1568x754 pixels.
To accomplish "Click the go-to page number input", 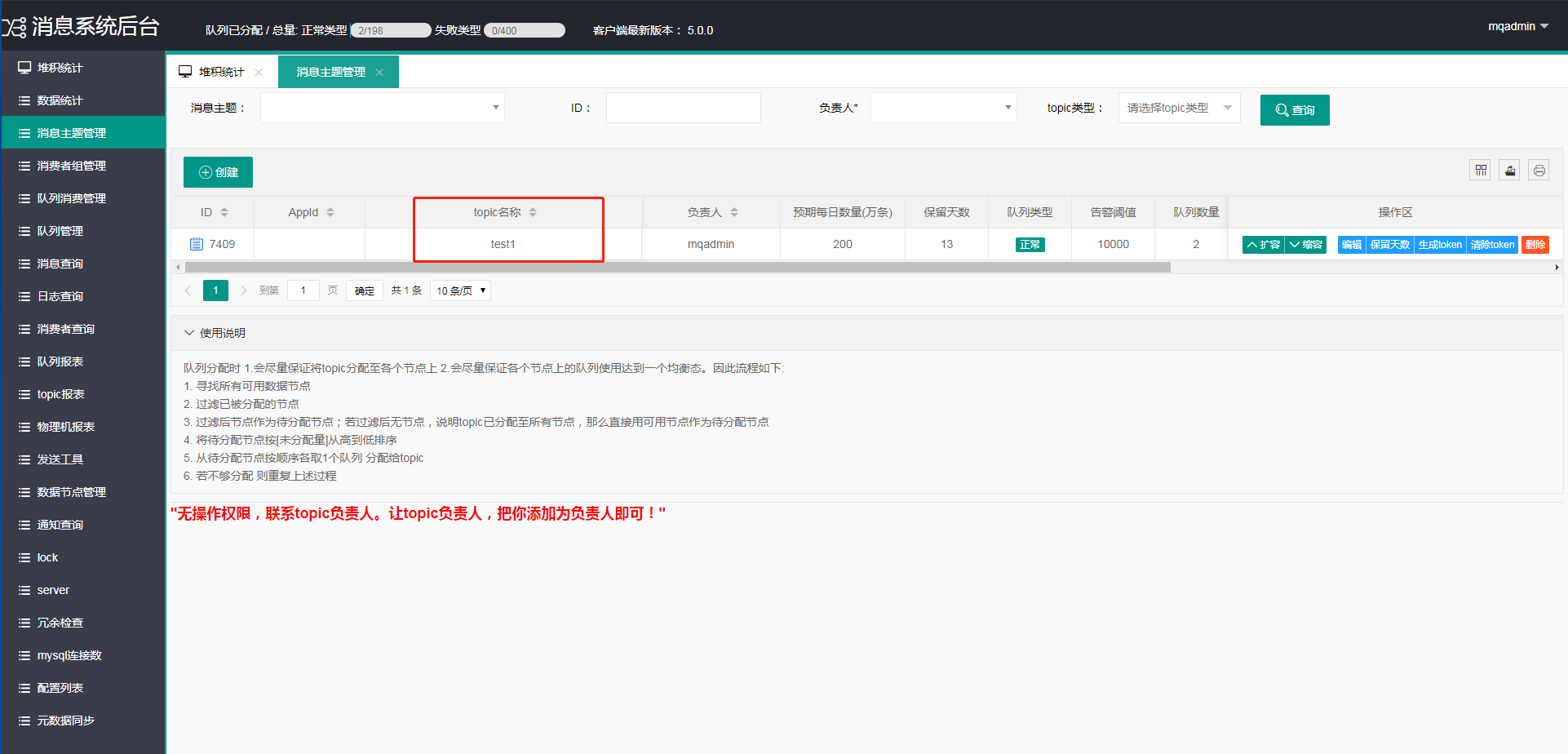I will pyautogui.click(x=303, y=291).
